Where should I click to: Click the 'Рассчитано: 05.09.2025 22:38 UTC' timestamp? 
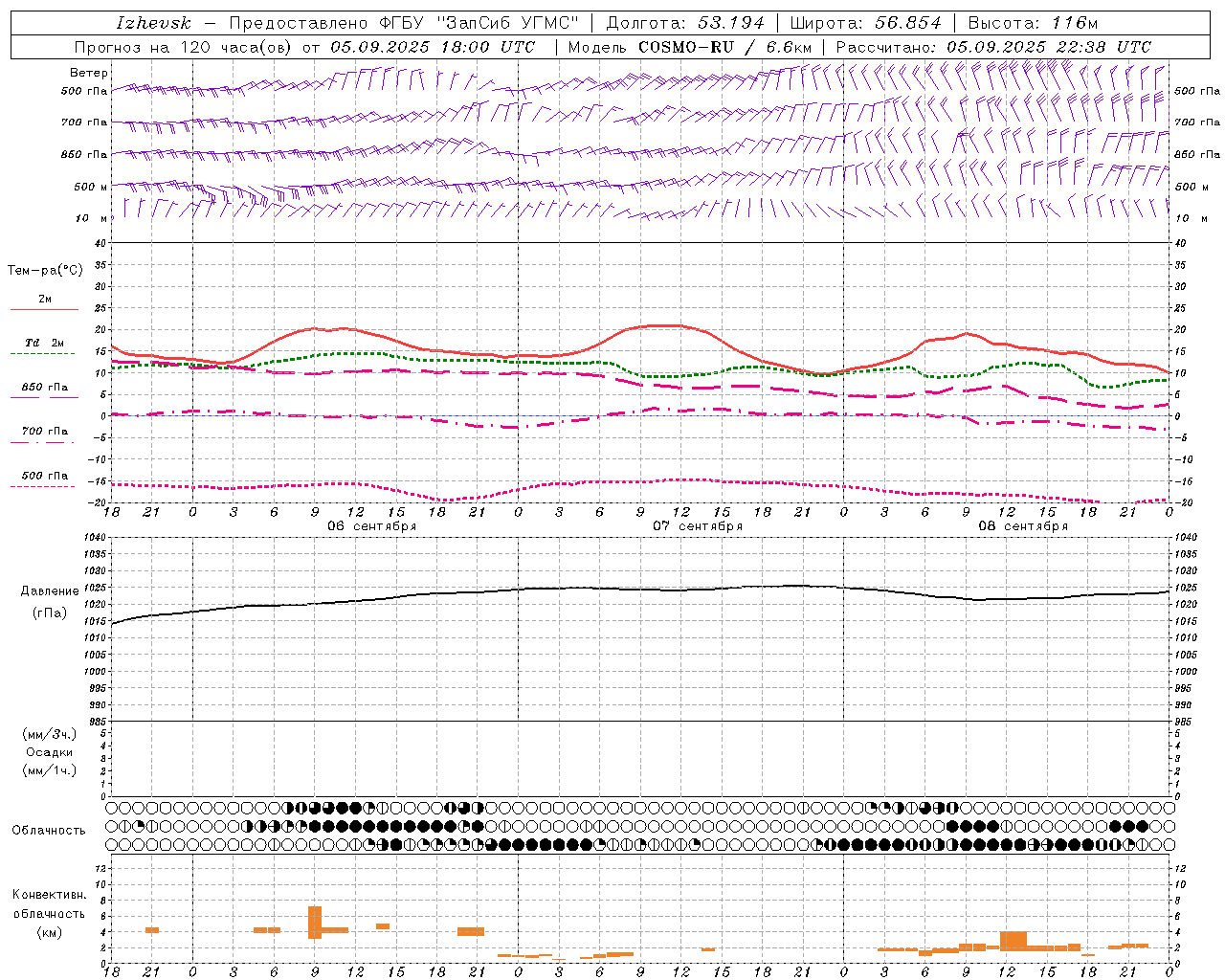coord(993,47)
